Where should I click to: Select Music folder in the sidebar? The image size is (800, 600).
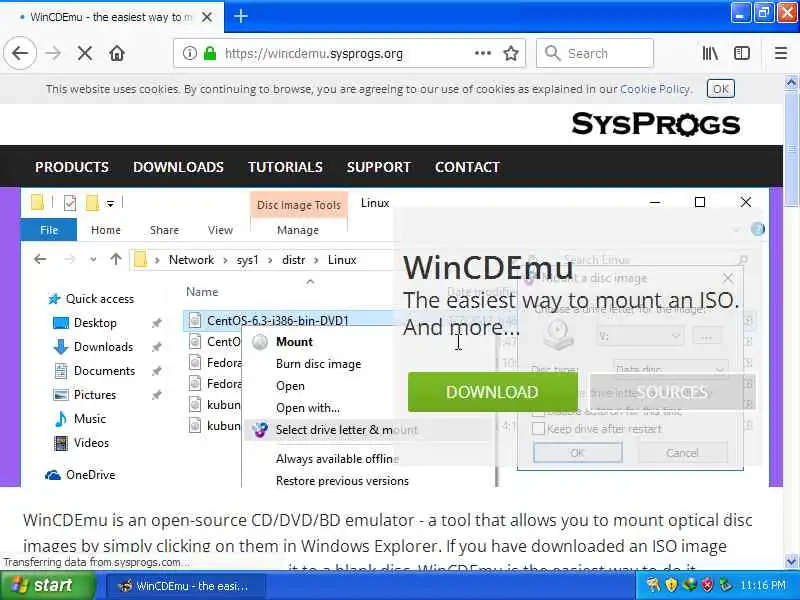[x=90, y=419]
